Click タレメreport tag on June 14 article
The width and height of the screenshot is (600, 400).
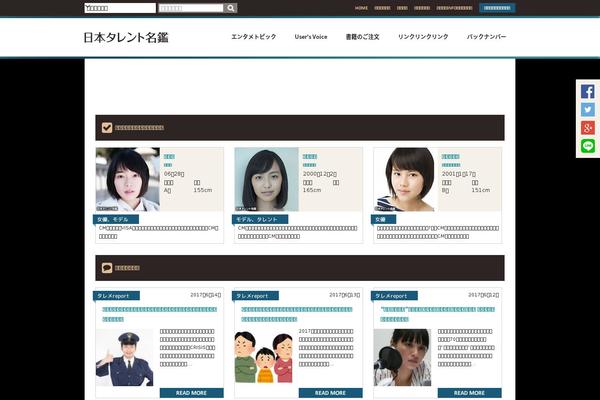[116, 296]
